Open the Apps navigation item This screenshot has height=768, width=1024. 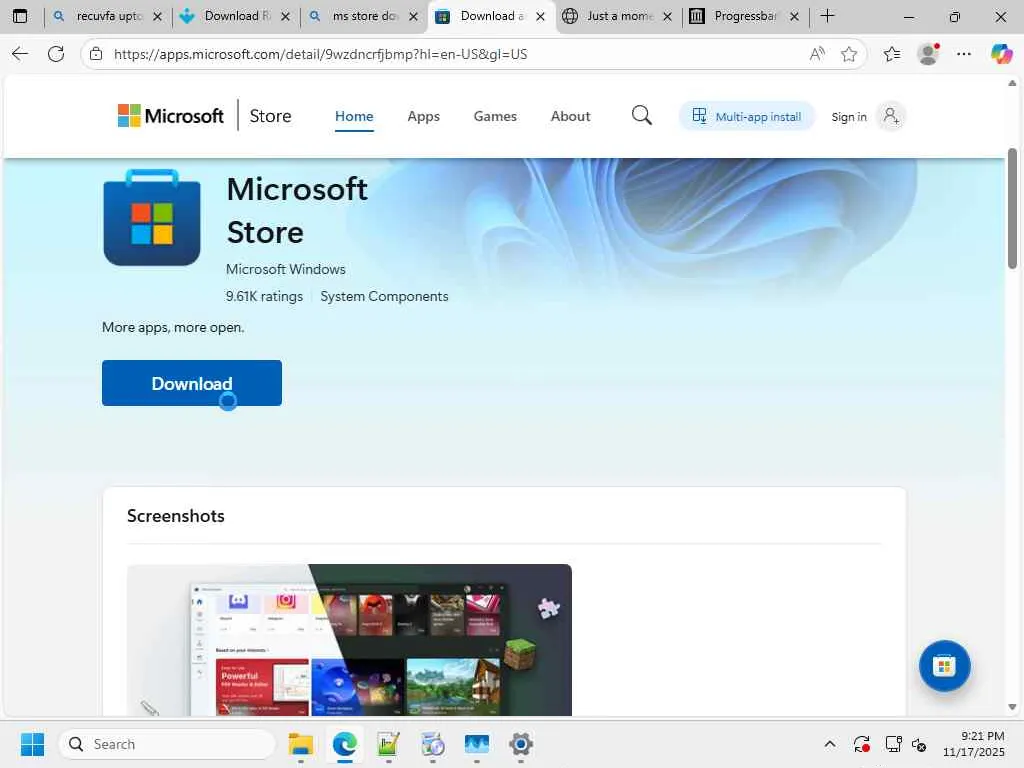pyautogui.click(x=423, y=116)
